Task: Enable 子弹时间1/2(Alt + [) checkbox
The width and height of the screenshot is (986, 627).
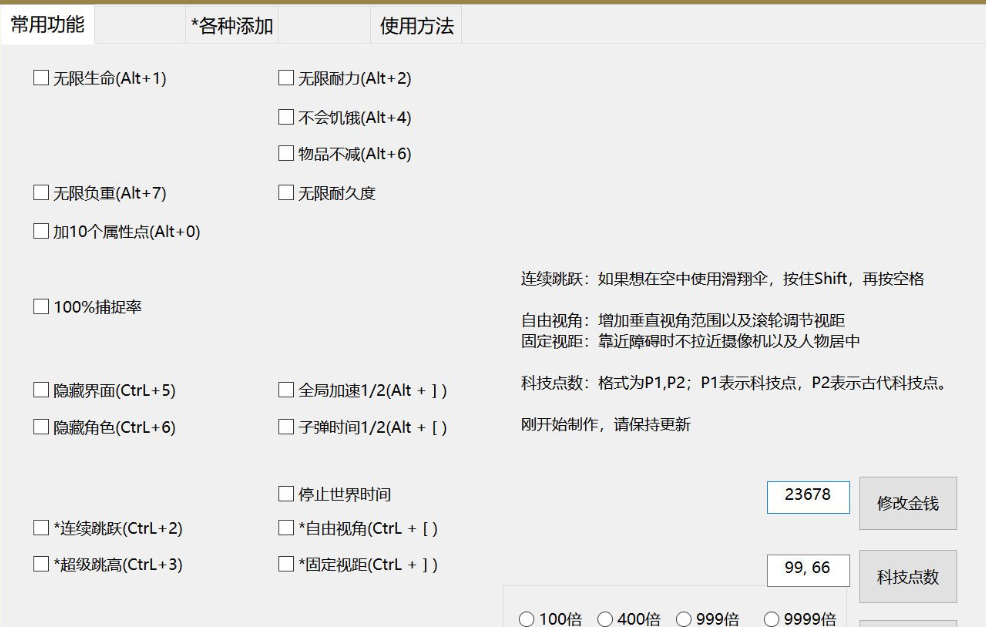Action: (286, 427)
